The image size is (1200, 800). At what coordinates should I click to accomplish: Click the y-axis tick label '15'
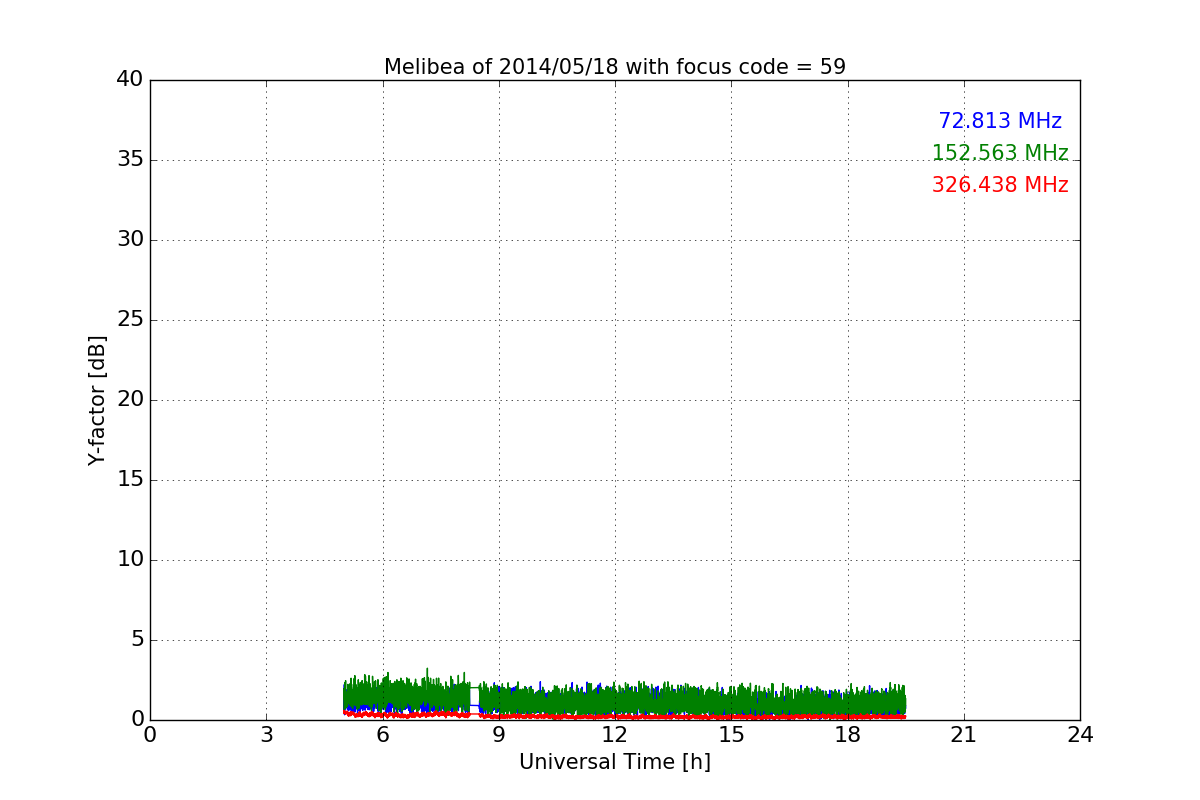point(130,480)
